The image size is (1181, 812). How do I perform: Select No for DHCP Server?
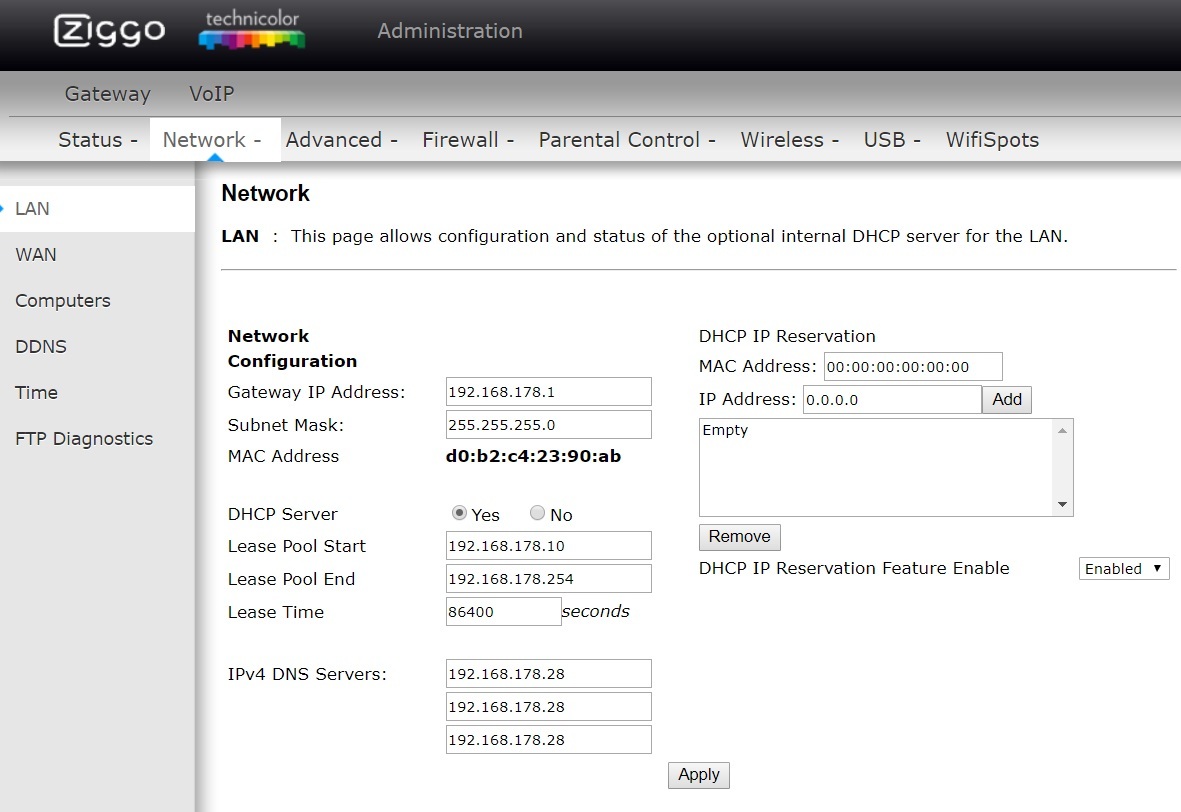pyautogui.click(x=538, y=513)
